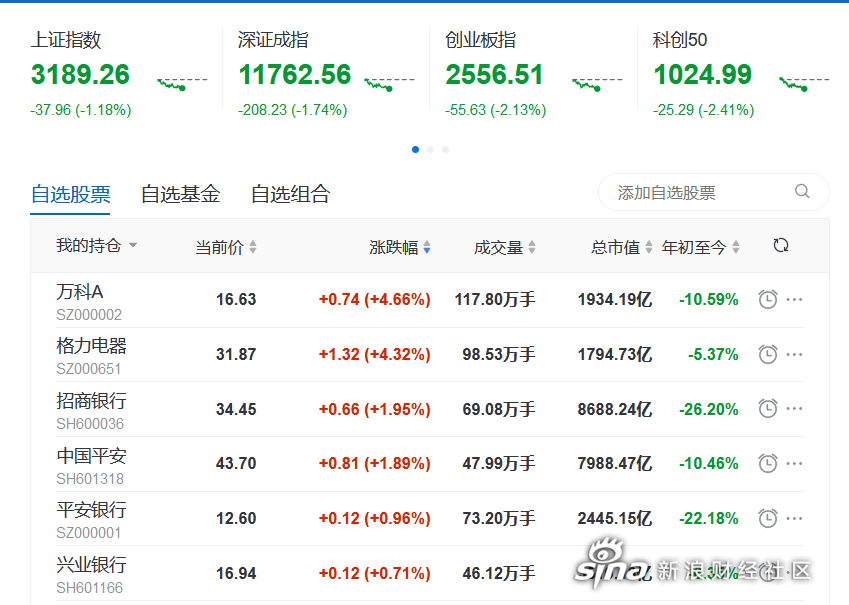Image resolution: width=849 pixels, height=605 pixels.
Task: Open 中国平安 stock details
Action: tap(91, 456)
